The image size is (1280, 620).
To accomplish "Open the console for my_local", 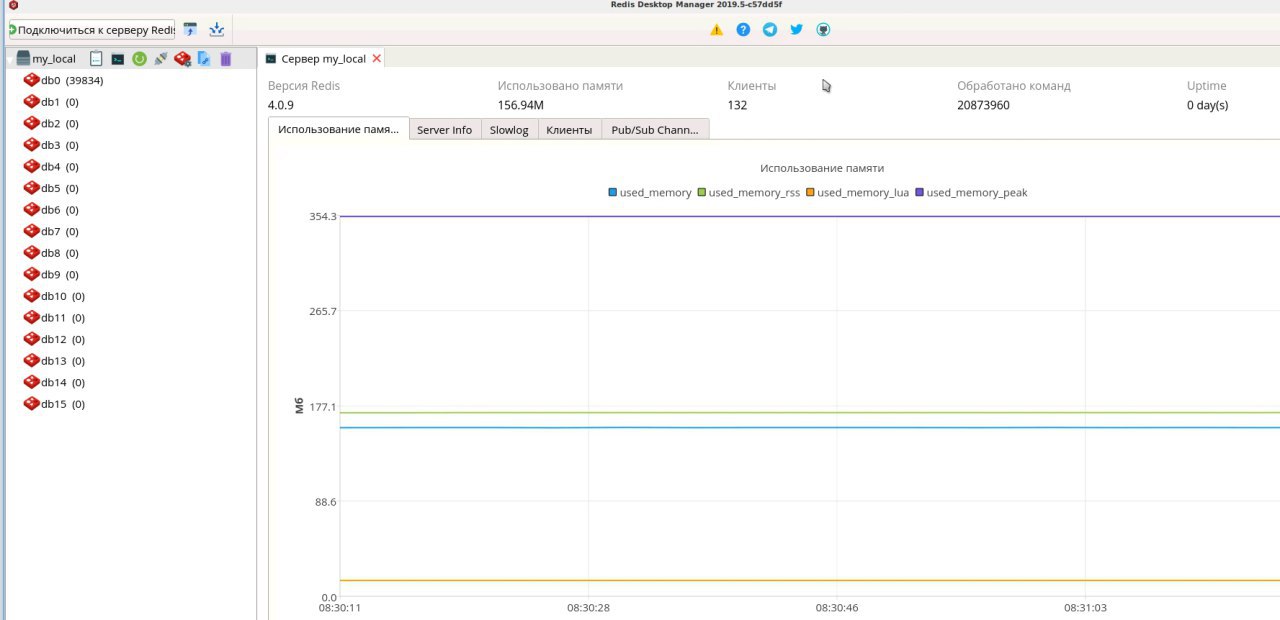I will click(x=118, y=59).
